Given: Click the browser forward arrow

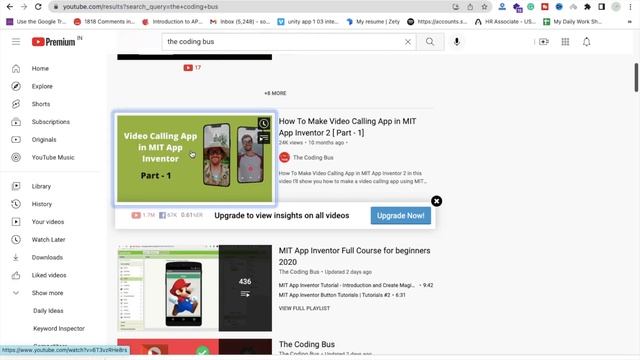Looking at the screenshot, I should [24, 7].
